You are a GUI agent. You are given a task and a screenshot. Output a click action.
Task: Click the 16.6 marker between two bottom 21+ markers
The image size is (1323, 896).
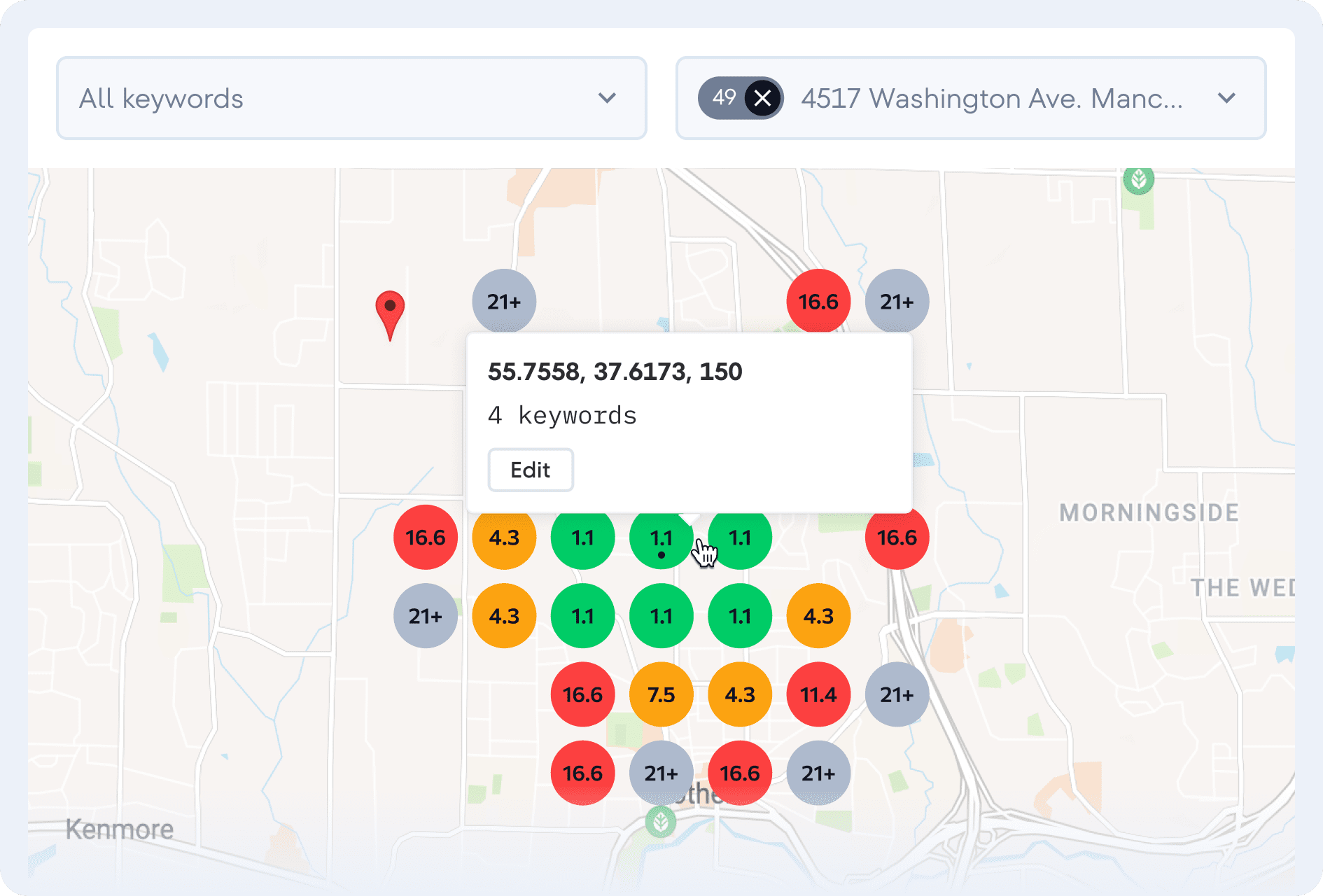click(740, 773)
